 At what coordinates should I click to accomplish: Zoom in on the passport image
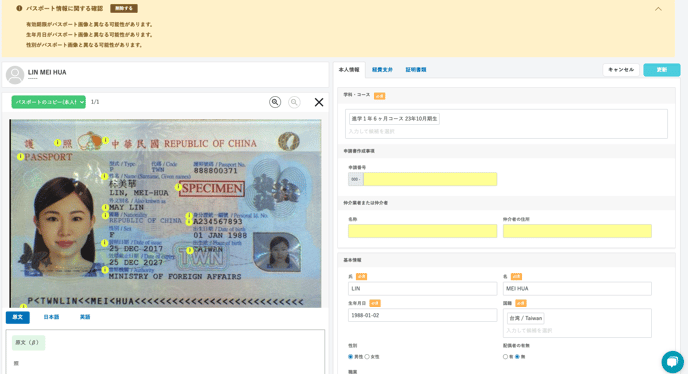(275, 102)
